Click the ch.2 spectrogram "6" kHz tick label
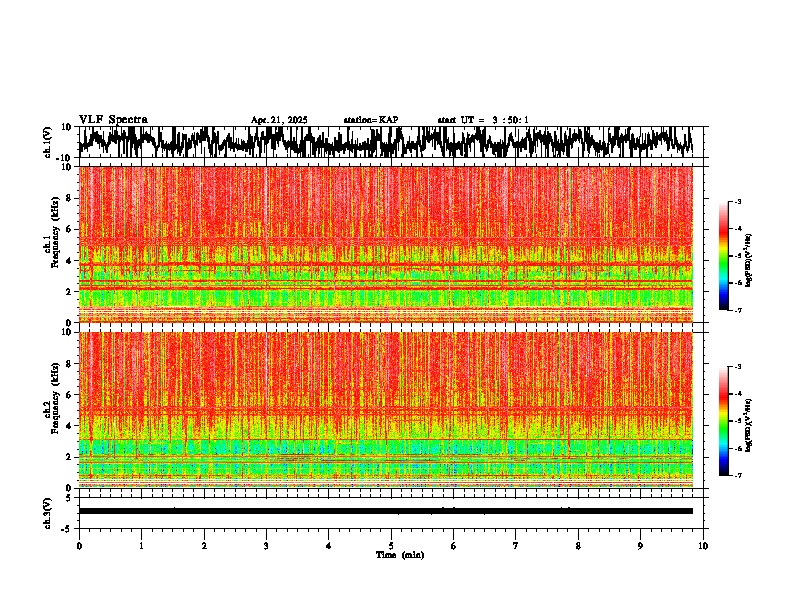 [x=69, y=395]
